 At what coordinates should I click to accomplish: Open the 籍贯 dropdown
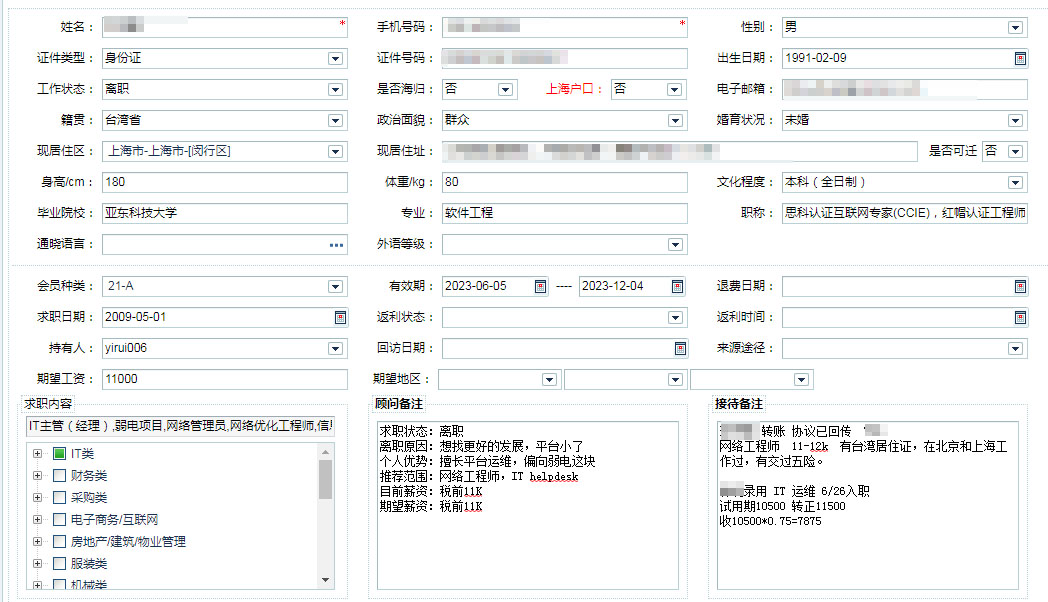point(336,121)
